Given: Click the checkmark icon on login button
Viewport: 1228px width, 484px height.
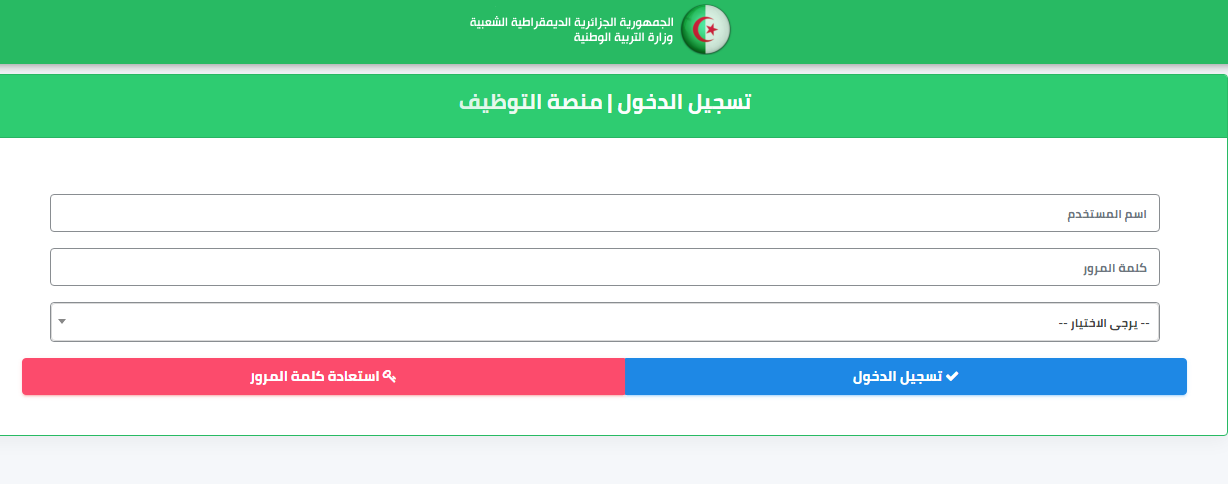Looking at the screenshot, I should (x=952, y=376).
